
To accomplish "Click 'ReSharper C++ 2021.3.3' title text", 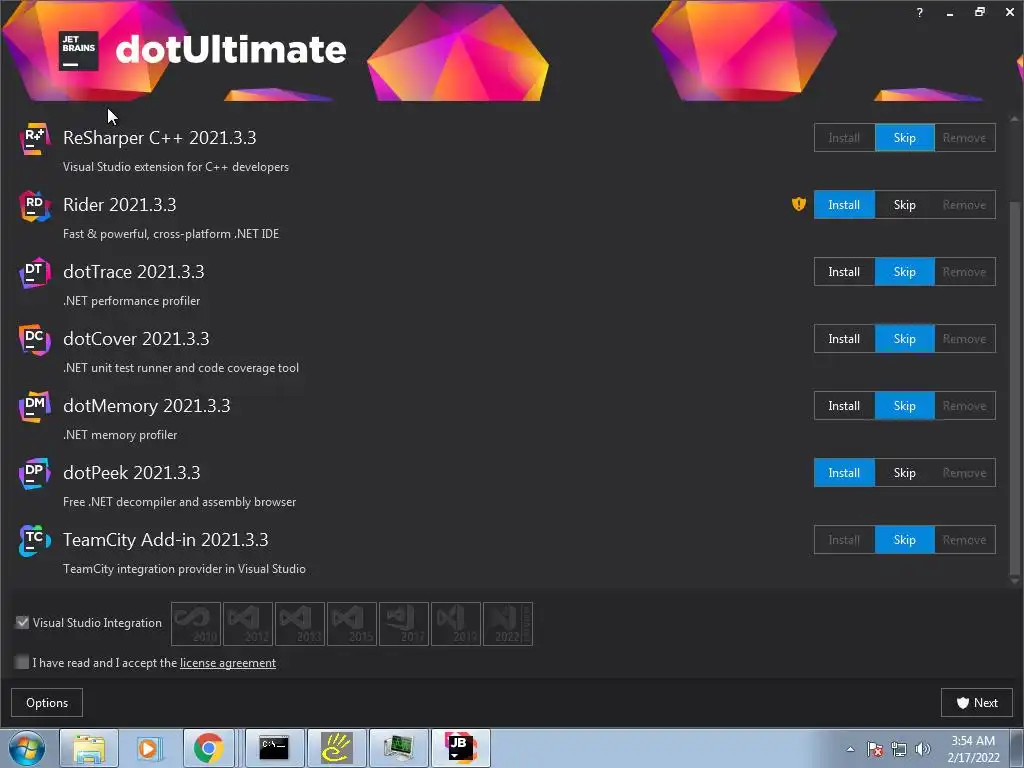I will point(159,138).
